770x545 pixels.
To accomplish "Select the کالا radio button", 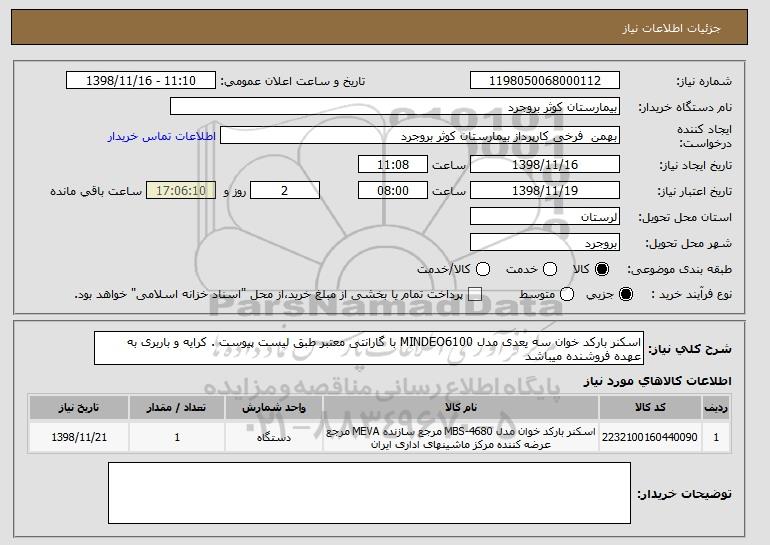I will coord(602,269).
